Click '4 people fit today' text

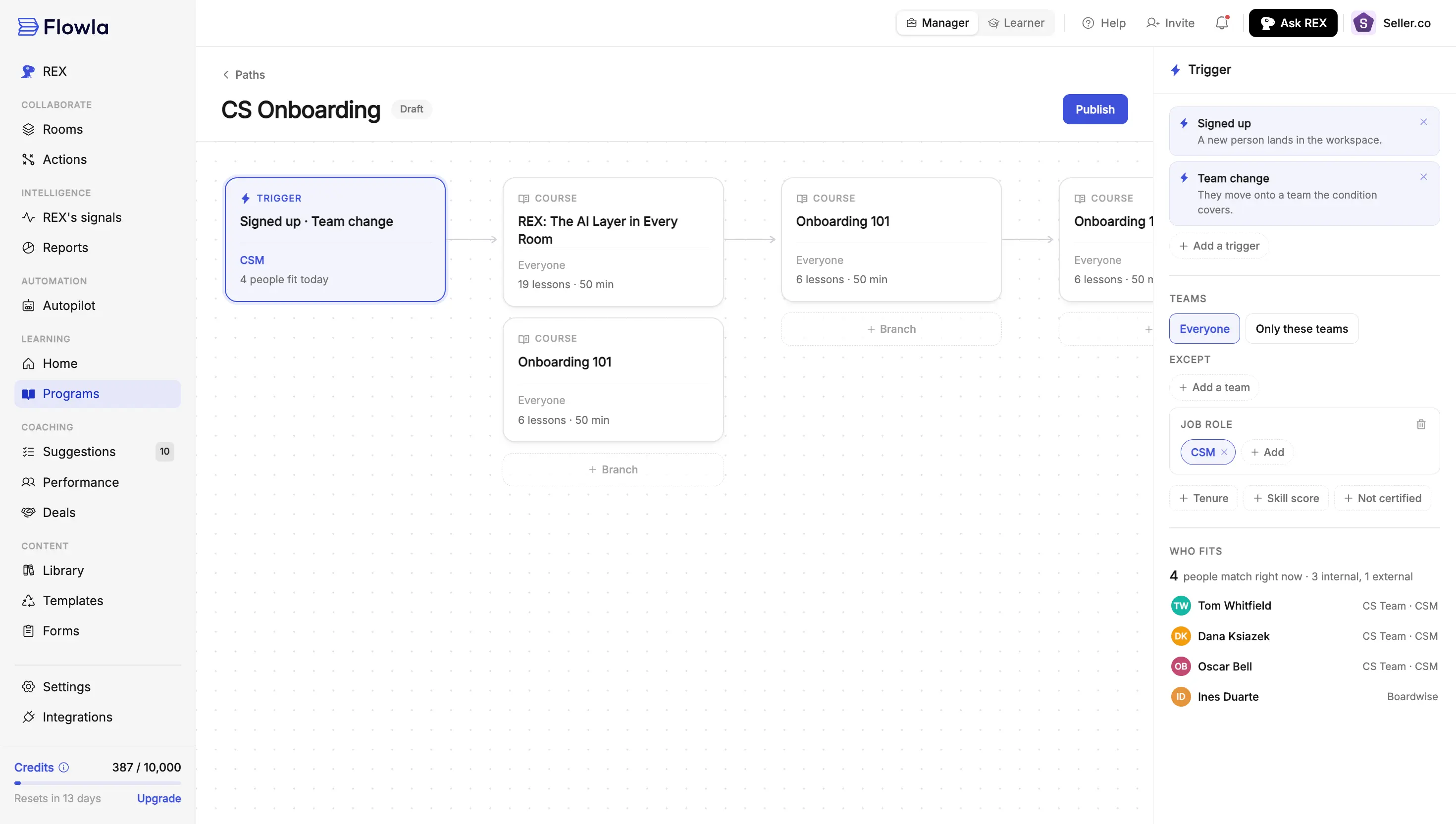284,280
